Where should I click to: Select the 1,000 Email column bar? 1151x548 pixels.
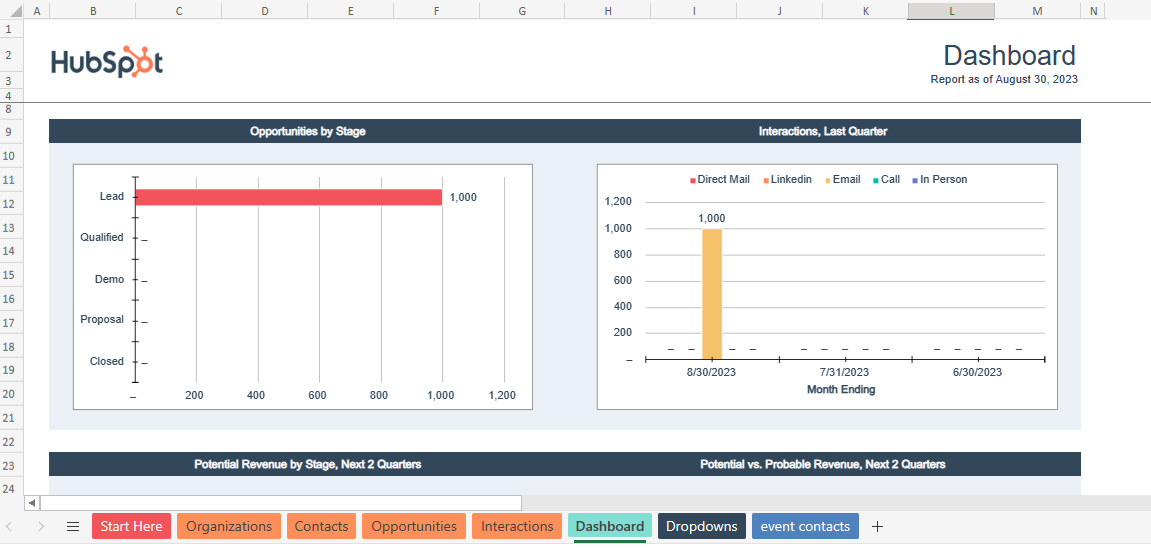(712, 294)
